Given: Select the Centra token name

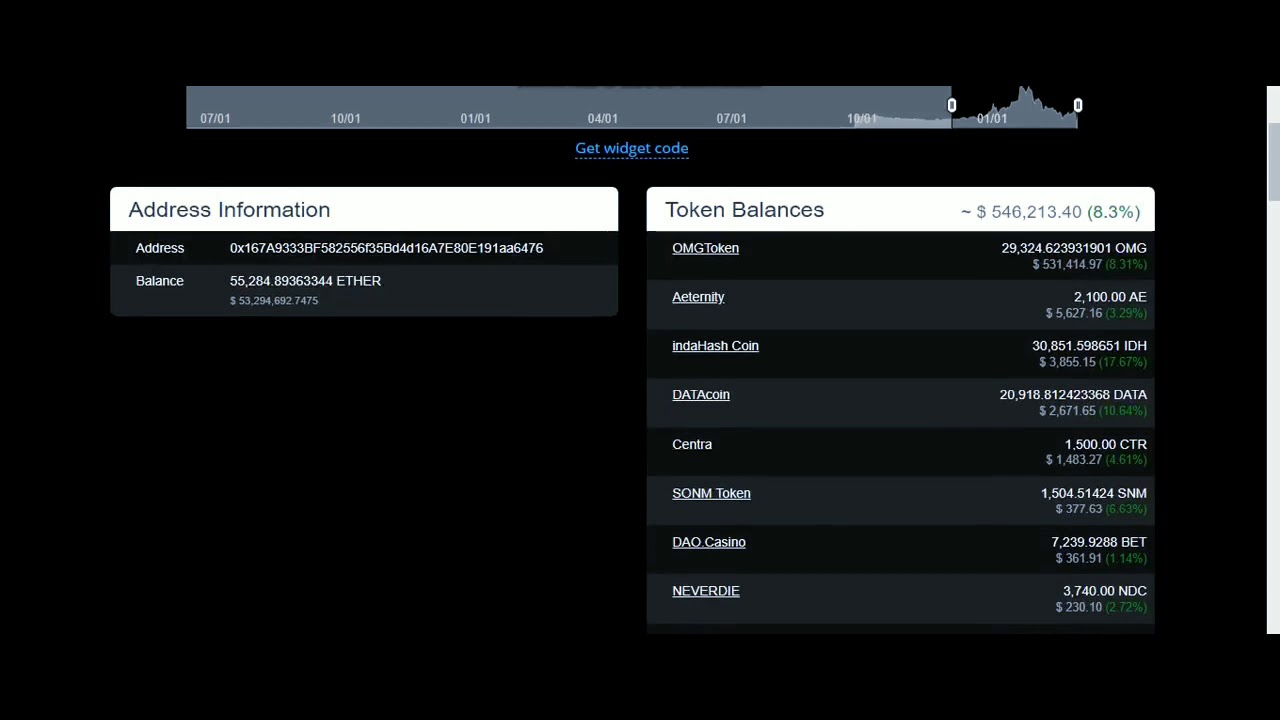Looking at the screenshot, I should [692, 444].
